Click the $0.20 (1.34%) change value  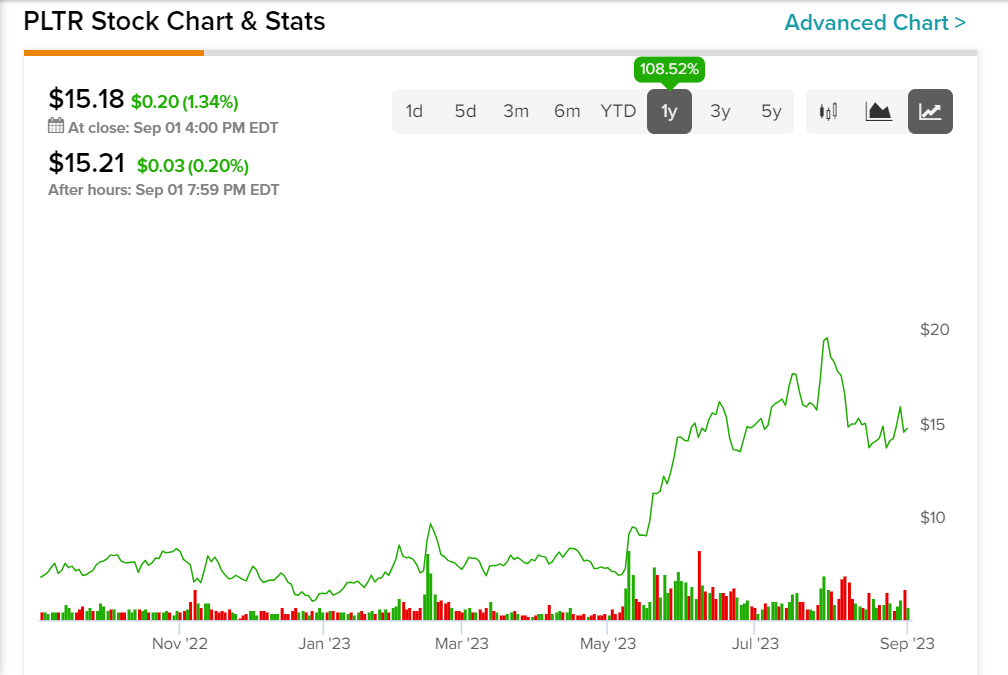click(x=184, y=102)
